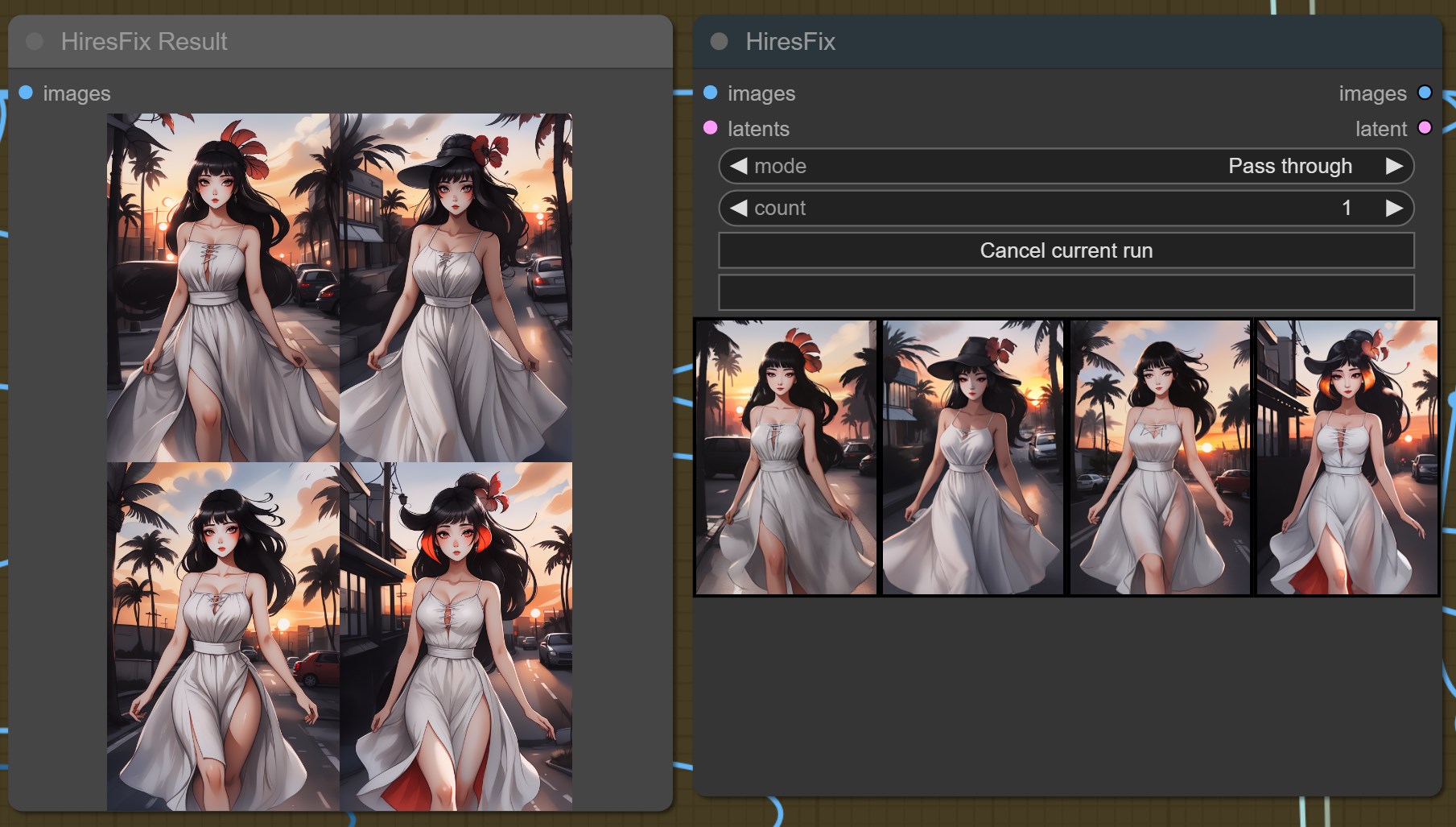Click the Cancel current run button

pyautogui.click(x=1066, y=250)
